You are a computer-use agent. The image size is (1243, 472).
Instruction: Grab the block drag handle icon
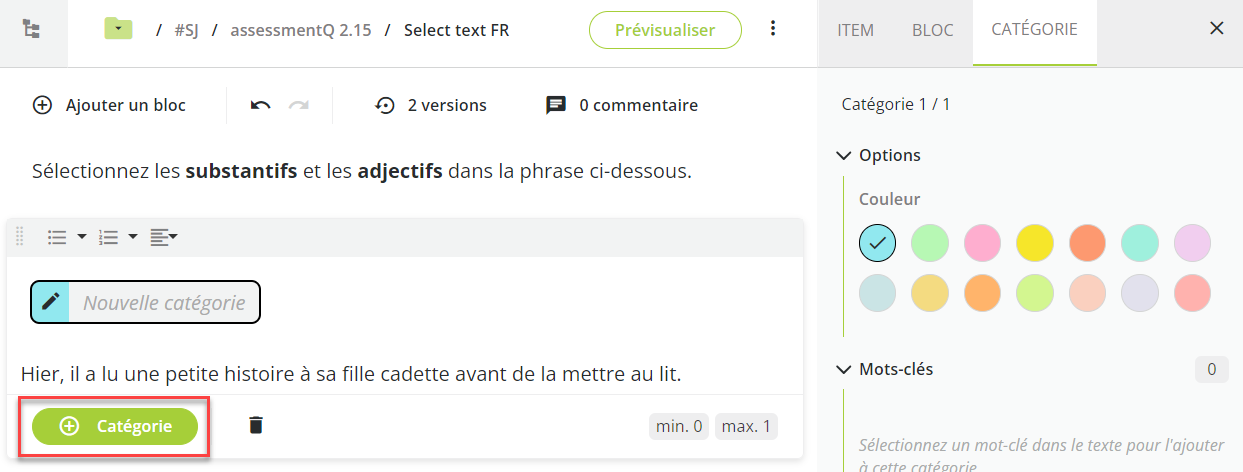(x=19, y=237)
